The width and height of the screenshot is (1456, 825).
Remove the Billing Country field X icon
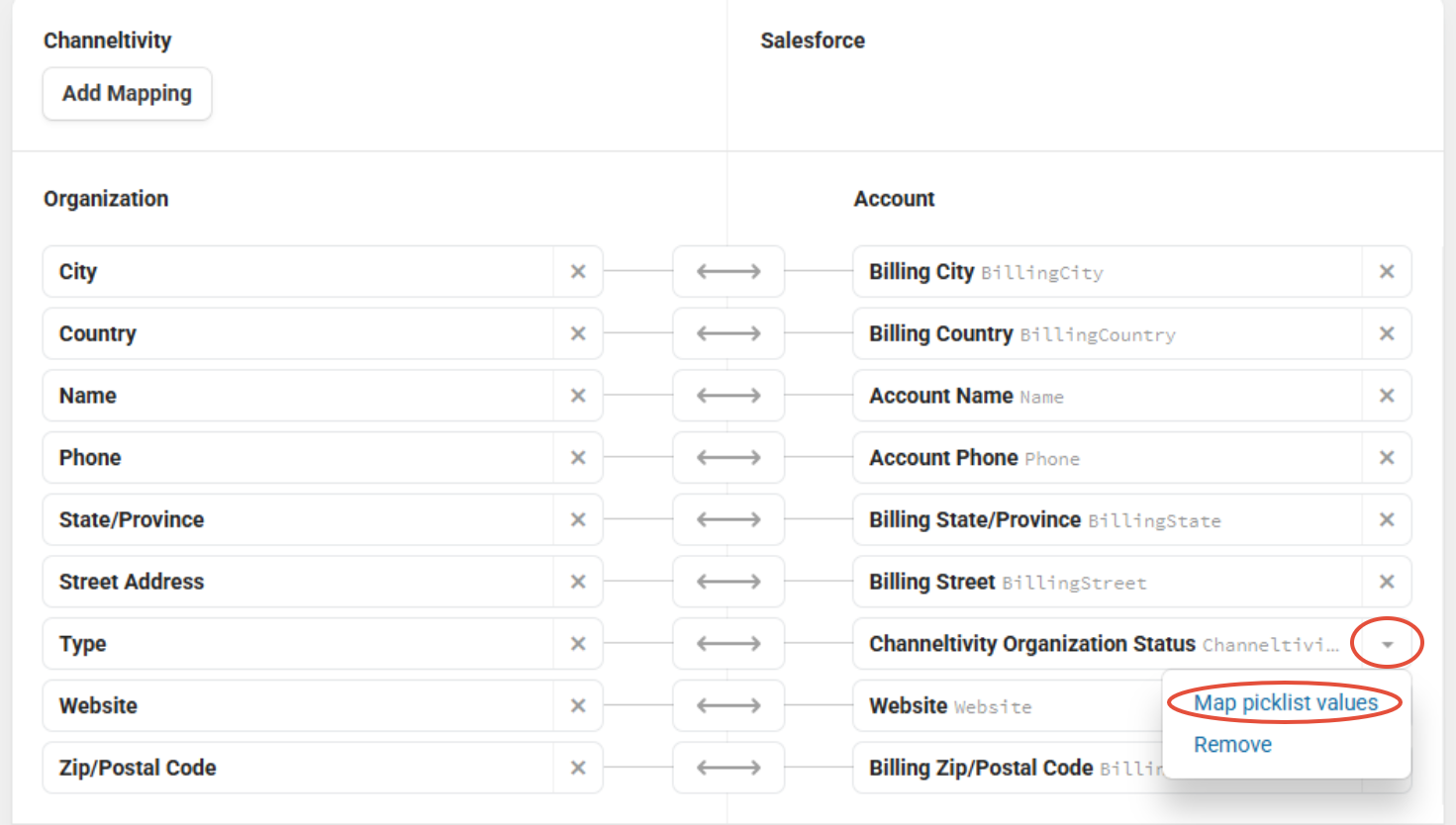tap(1387, 333)
